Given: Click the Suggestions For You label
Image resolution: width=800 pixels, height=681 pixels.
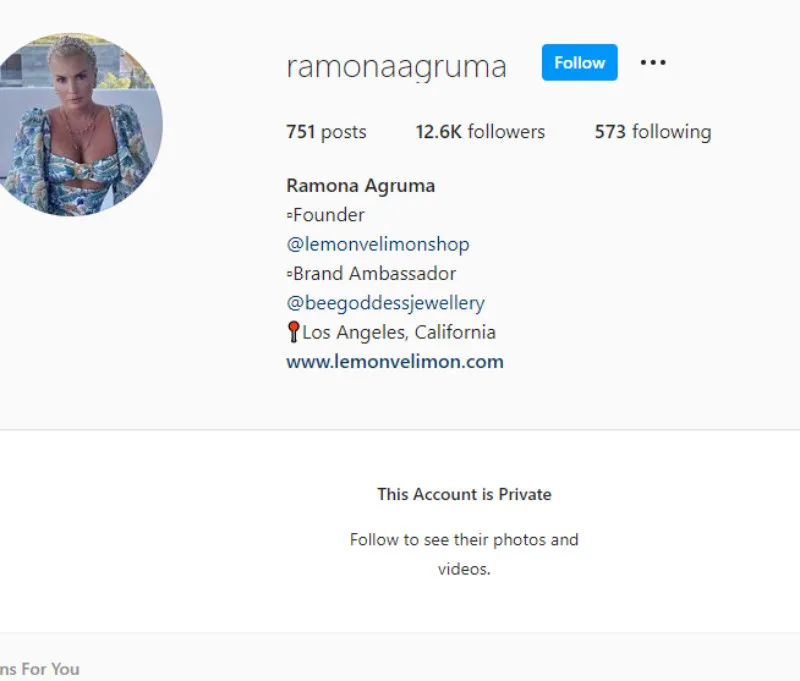Looking at the screenshot, I should [40, 669].
